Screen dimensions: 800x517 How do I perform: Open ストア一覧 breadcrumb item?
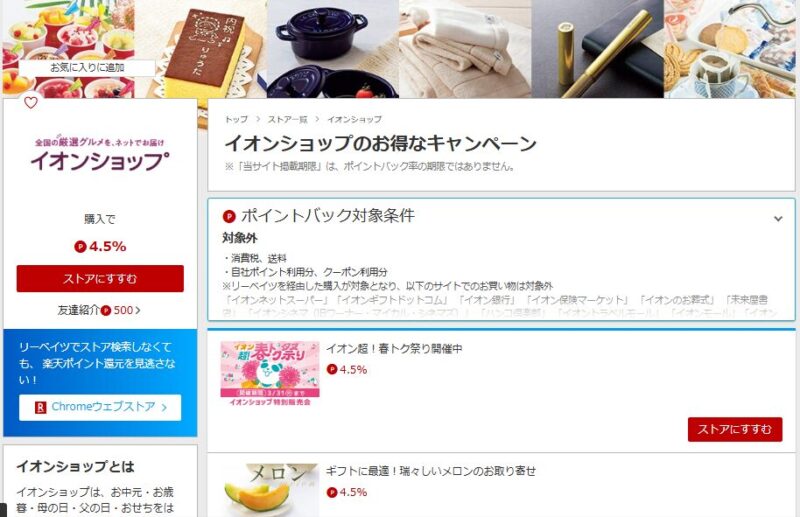288,119
